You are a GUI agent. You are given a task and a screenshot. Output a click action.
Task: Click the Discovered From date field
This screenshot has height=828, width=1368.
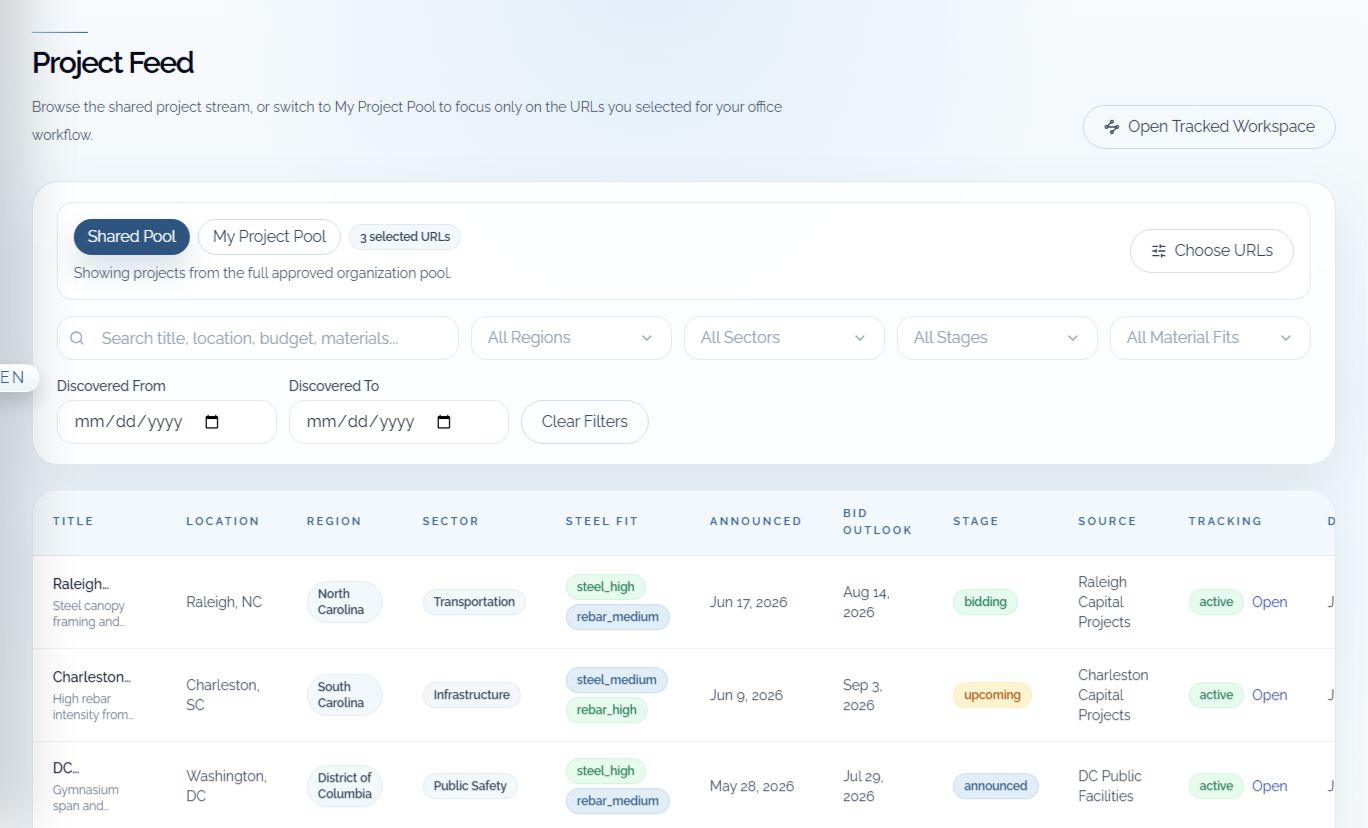tap(166, 422)
